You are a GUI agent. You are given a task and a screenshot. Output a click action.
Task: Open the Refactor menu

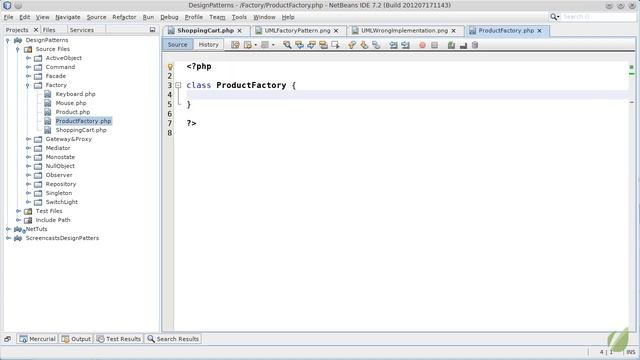point(124,17)
